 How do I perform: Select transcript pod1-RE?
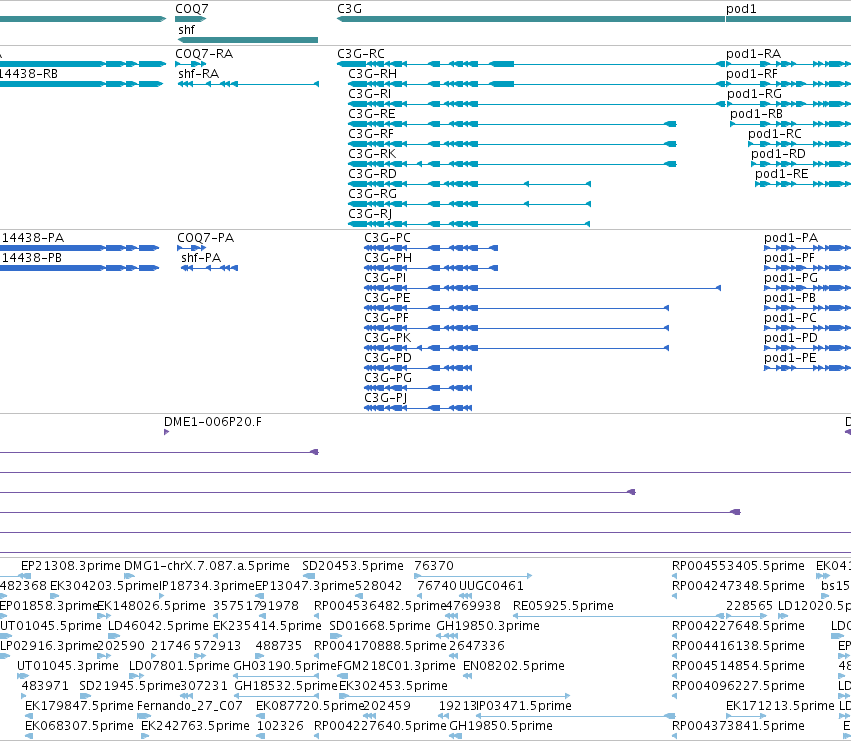[803, 184]
